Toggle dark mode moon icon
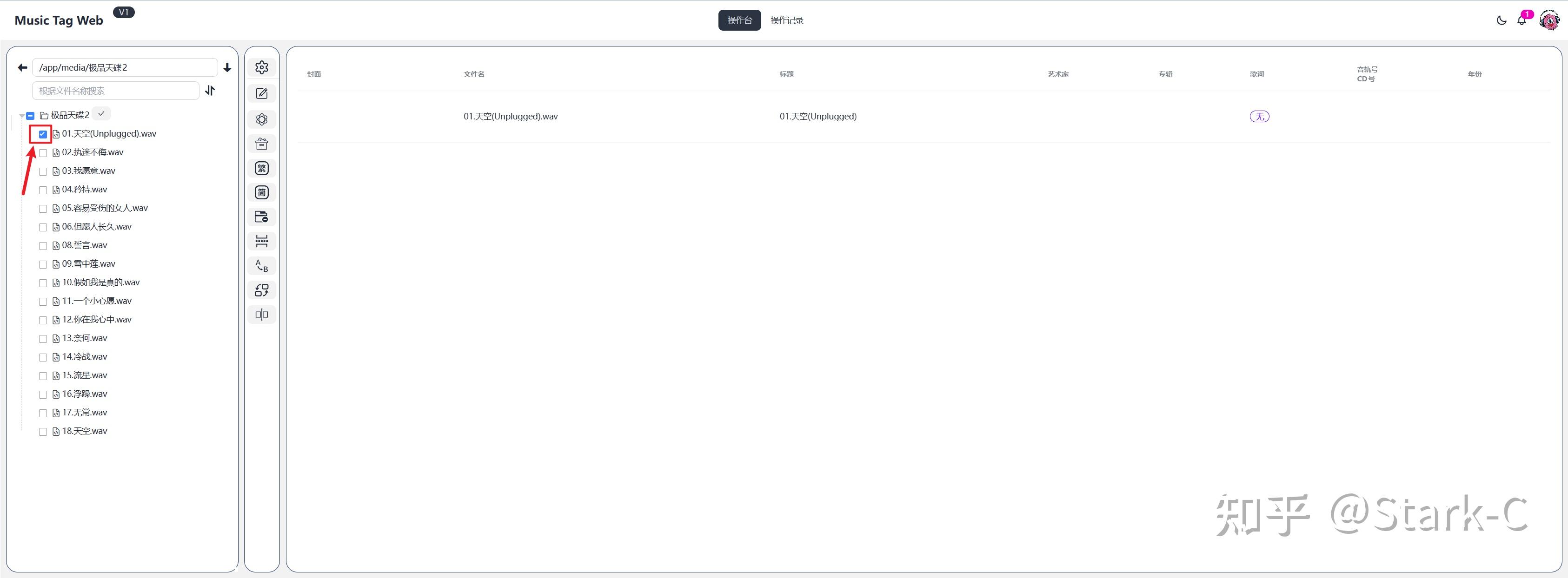Screen dimensions: 1568x578 tap(1501, 20)
